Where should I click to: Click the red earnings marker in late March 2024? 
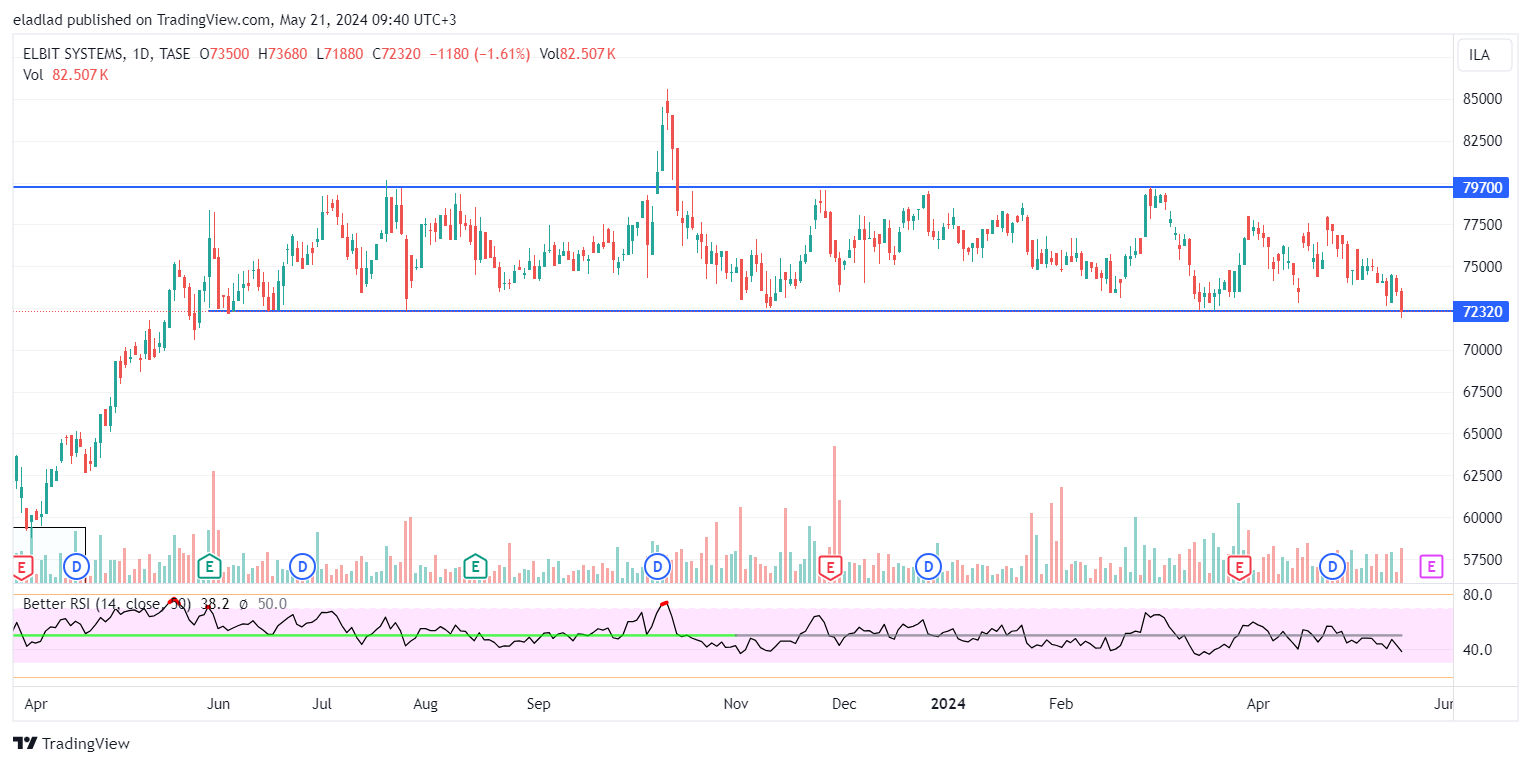tap(1240, 567)
